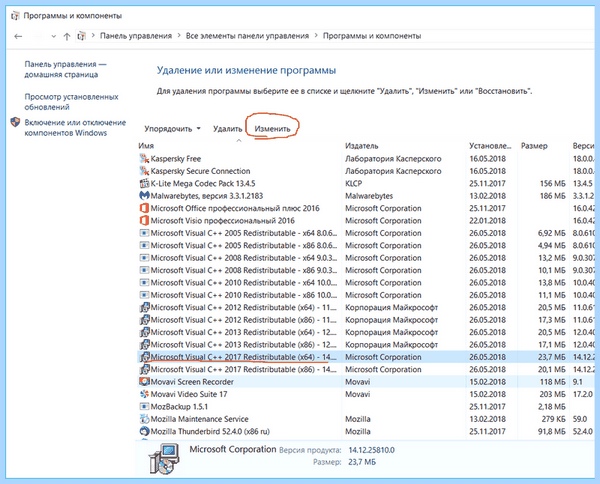The width and height of the screenshot is (600, 484).
Task: Sort by the Версия column header
Action: tap(583, 146)
